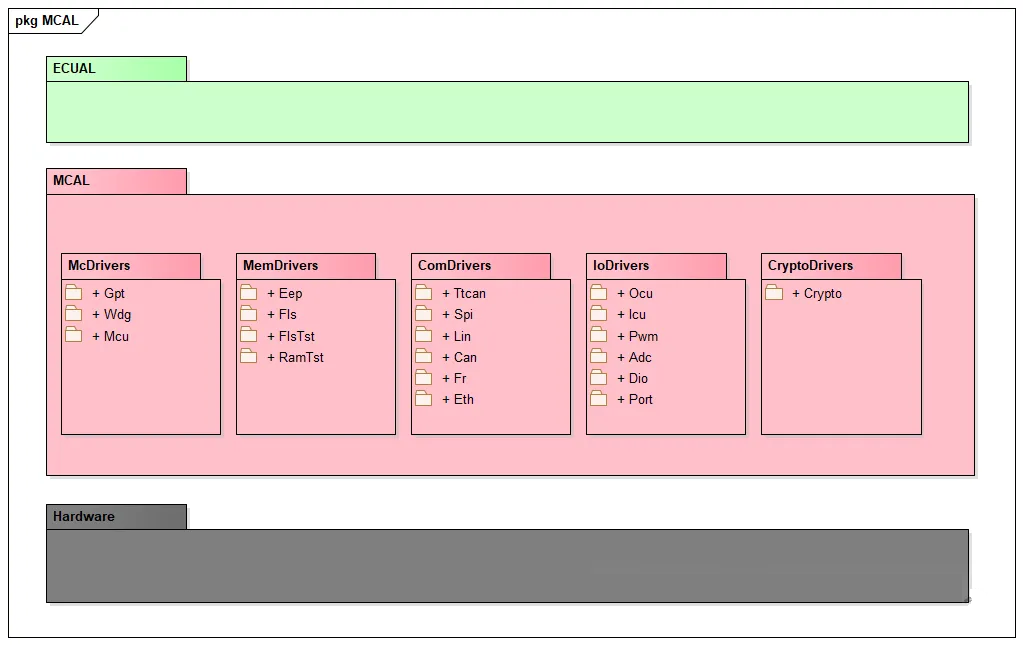Screen dimensions: 1027x645
Task: Click the + Spi package entry
Action: click(457, 315)
